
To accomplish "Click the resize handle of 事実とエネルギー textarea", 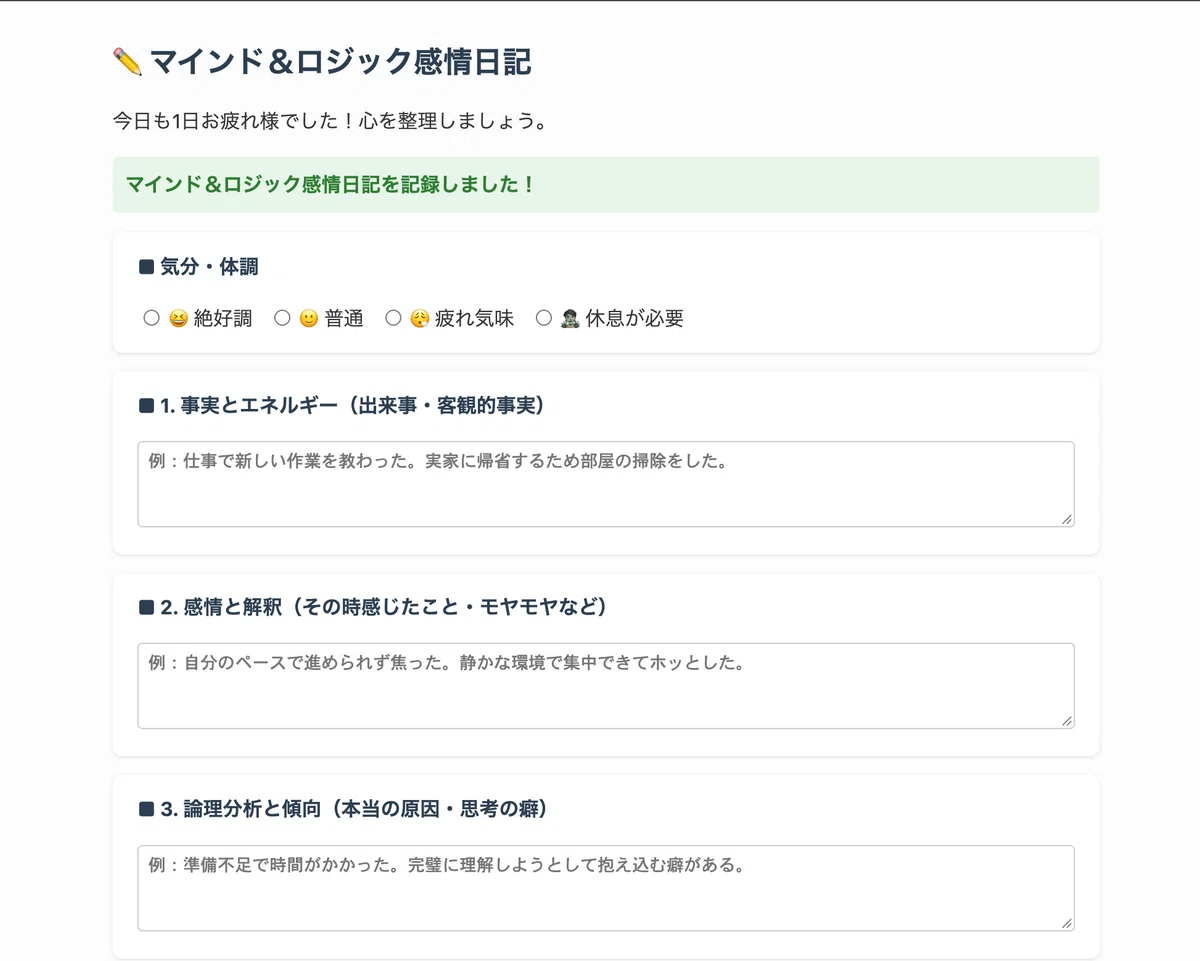I will click(1067, 519).
